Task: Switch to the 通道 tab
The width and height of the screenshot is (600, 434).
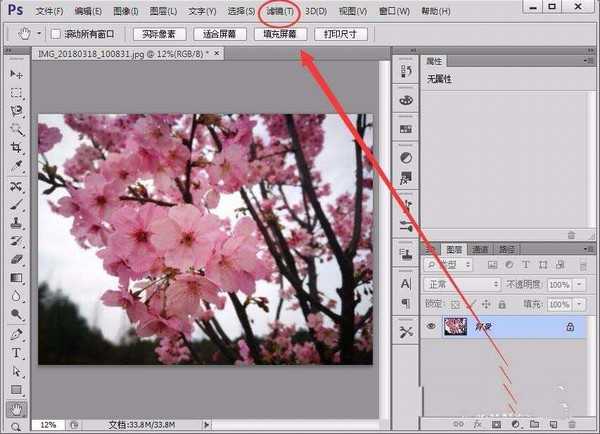Action: coord(480,248)
